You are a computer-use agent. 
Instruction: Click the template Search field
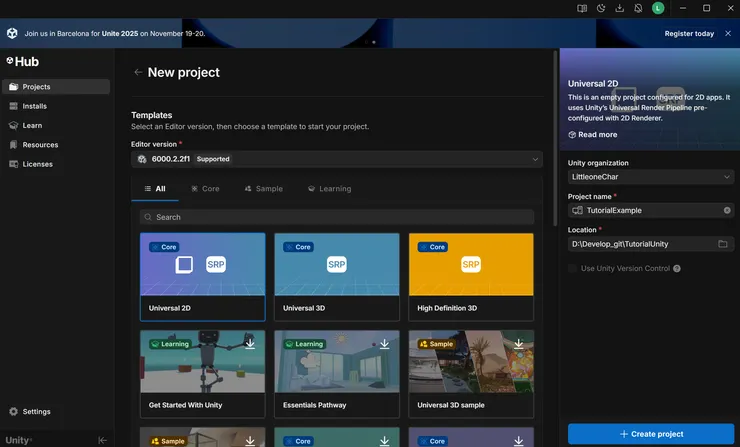337,217
